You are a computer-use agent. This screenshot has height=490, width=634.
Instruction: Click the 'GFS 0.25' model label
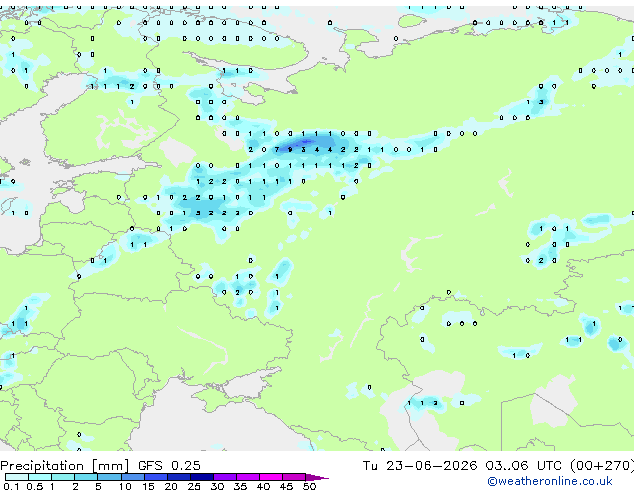pyautogui.click(x=169, y=466)
